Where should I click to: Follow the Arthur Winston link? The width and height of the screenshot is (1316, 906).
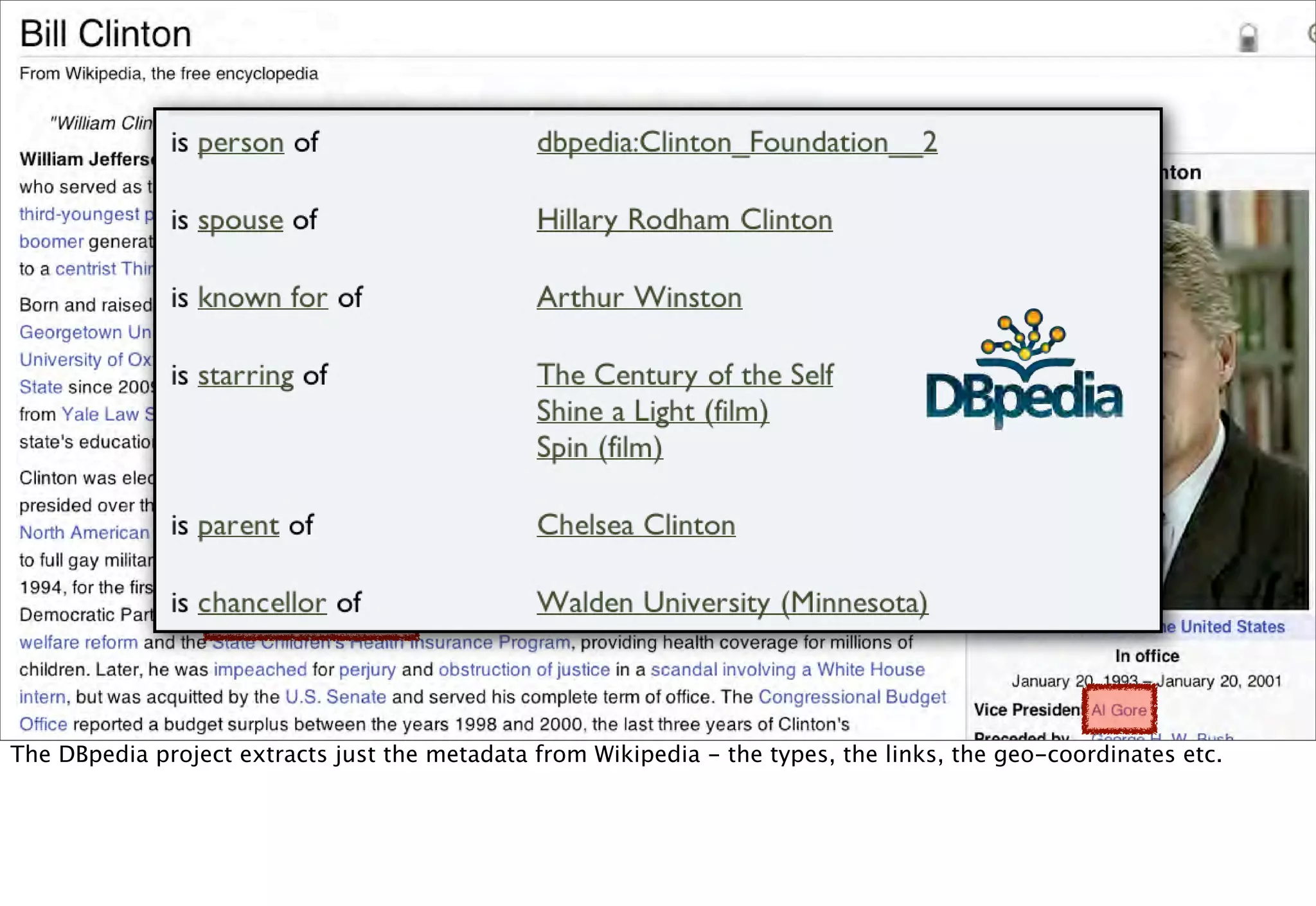click(639, 298)
